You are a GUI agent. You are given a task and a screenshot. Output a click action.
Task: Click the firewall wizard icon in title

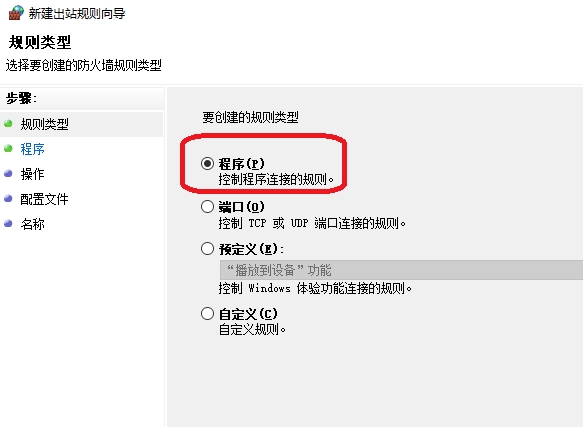(16, 13)
